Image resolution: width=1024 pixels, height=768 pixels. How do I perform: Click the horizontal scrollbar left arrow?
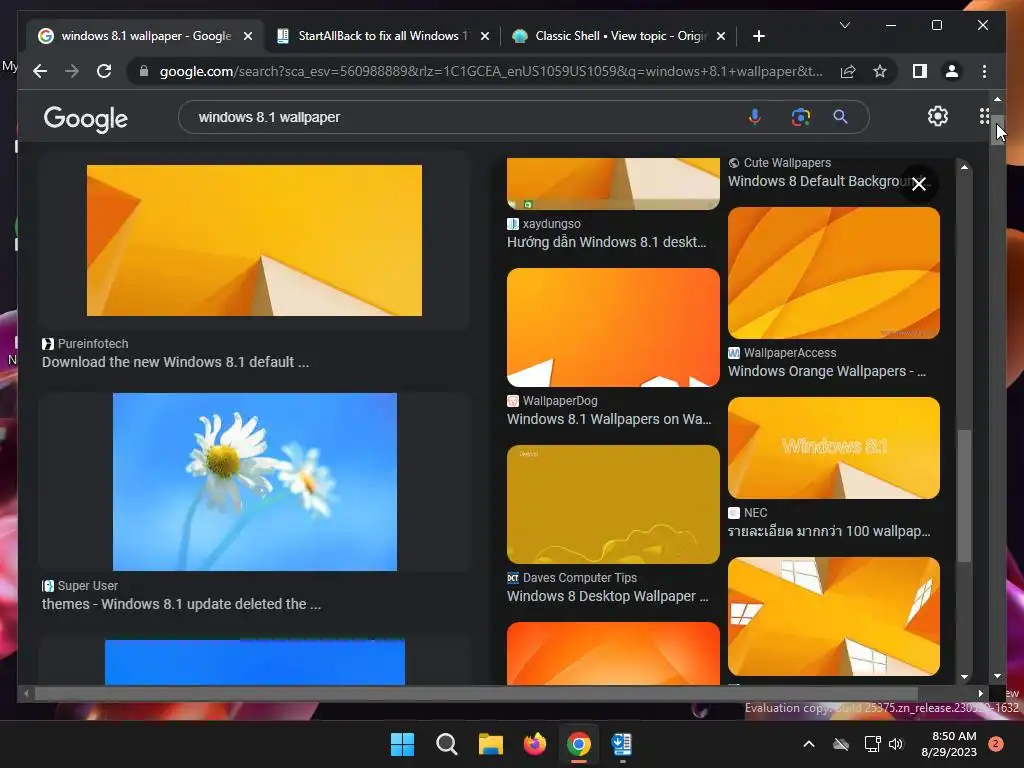26,694
